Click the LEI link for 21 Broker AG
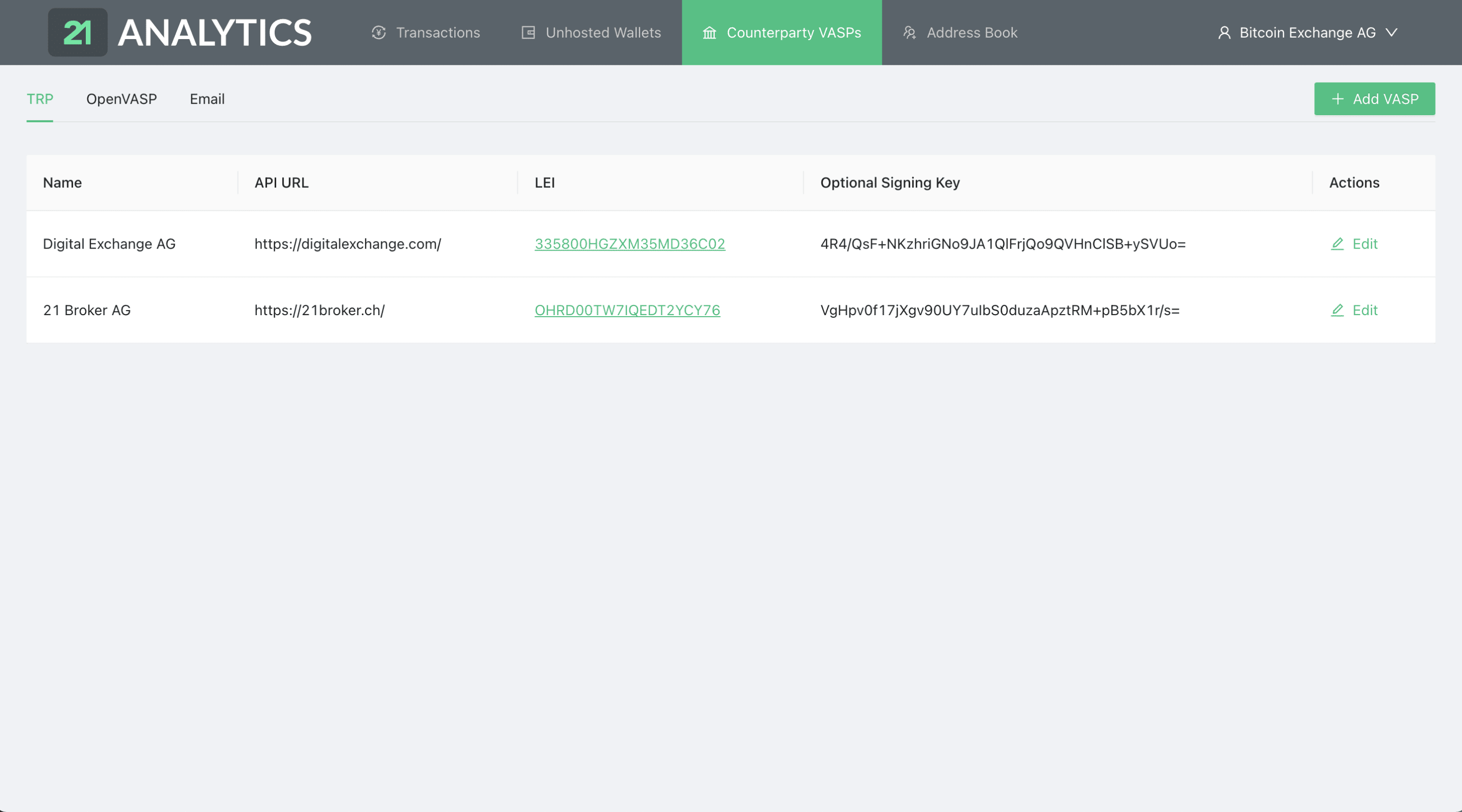The image size is (1462, 812). [x=627, y=310]
